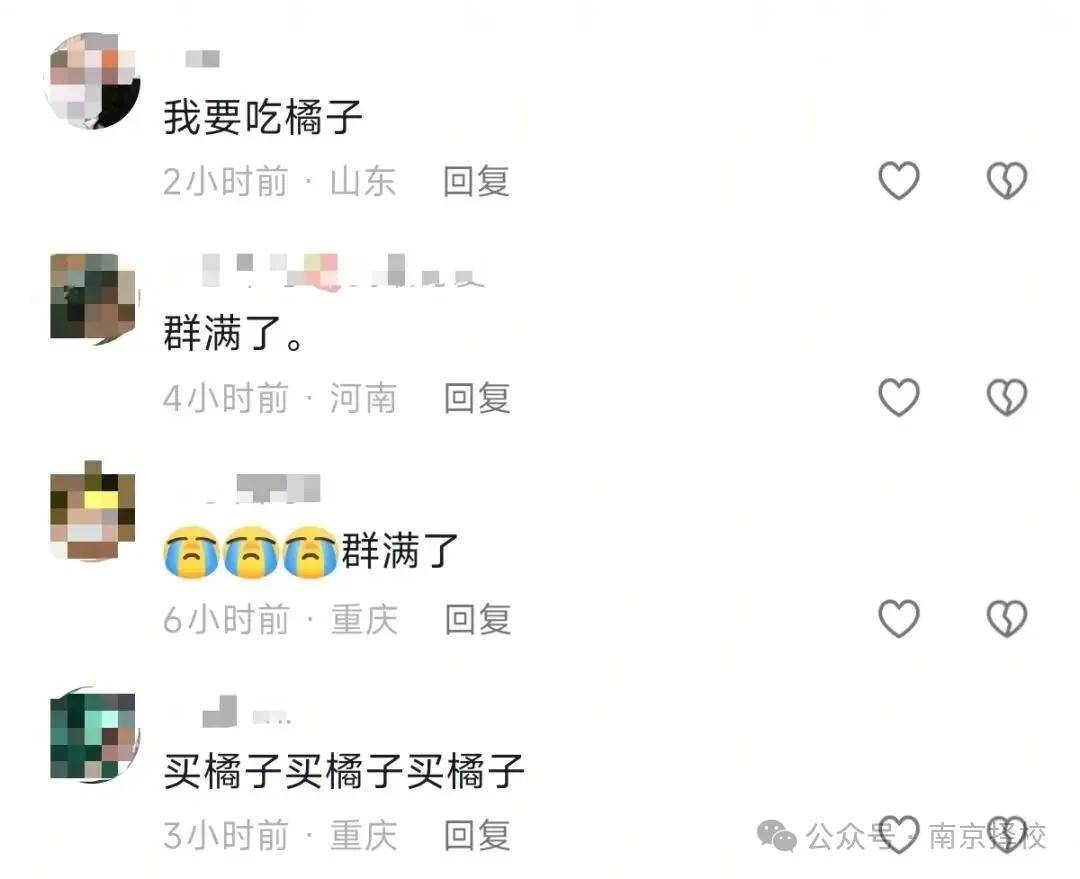Dislike the comment 我要吃橘子
Screen dimensions: 1080x879
pos(1007,180)
